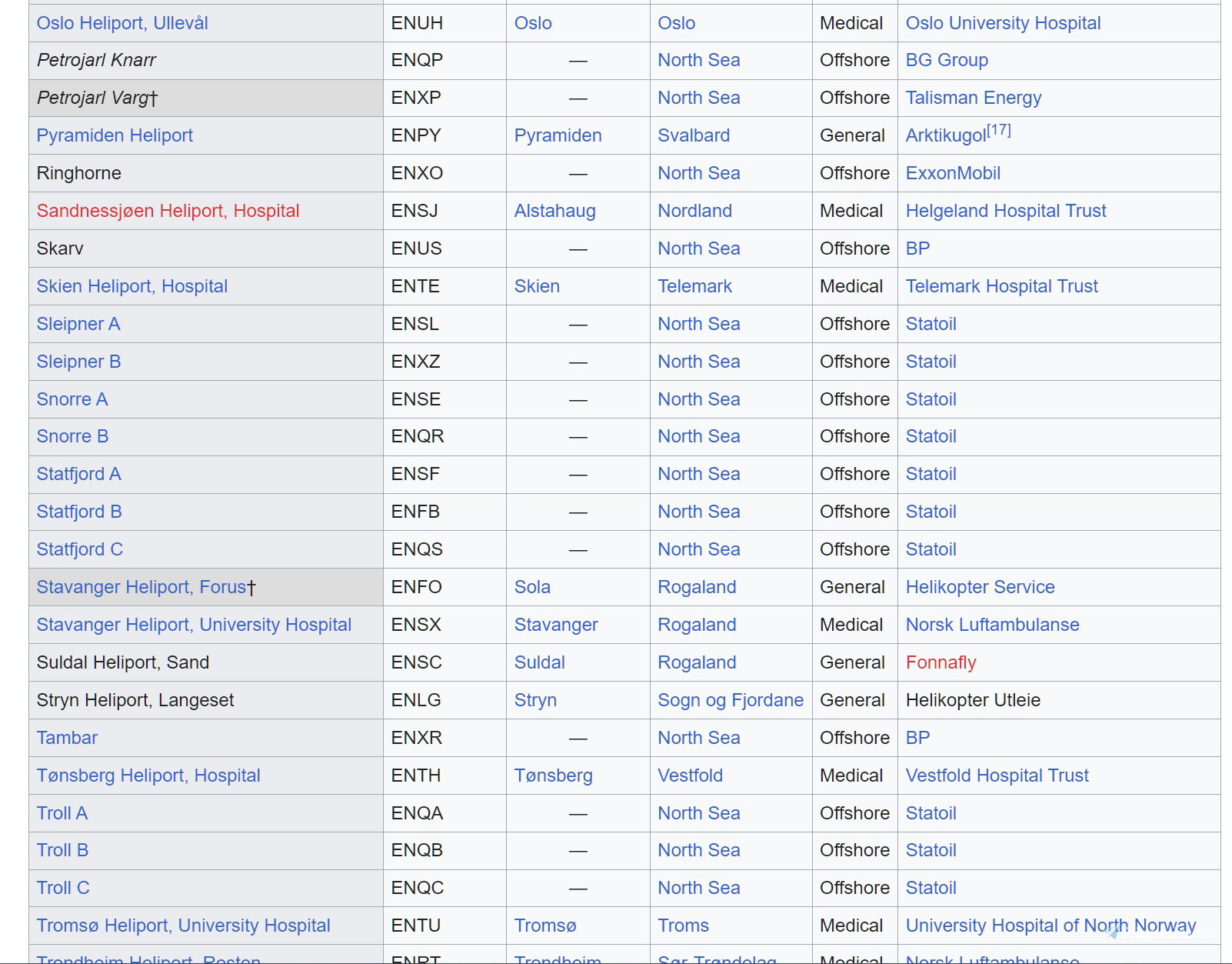Follow the Svalbard region link

694,135
